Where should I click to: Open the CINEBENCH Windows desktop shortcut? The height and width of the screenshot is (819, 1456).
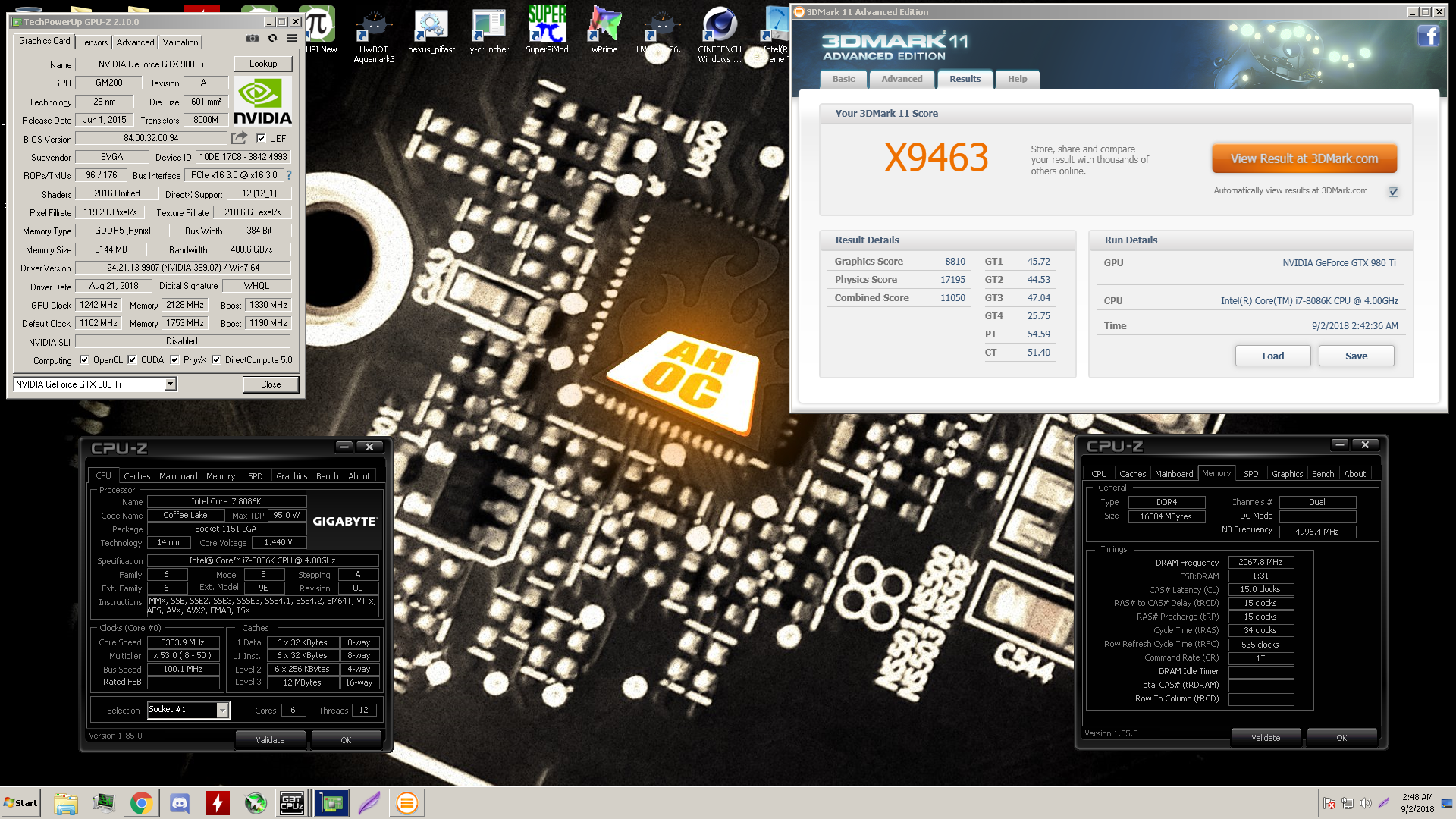tap(720, 35)
